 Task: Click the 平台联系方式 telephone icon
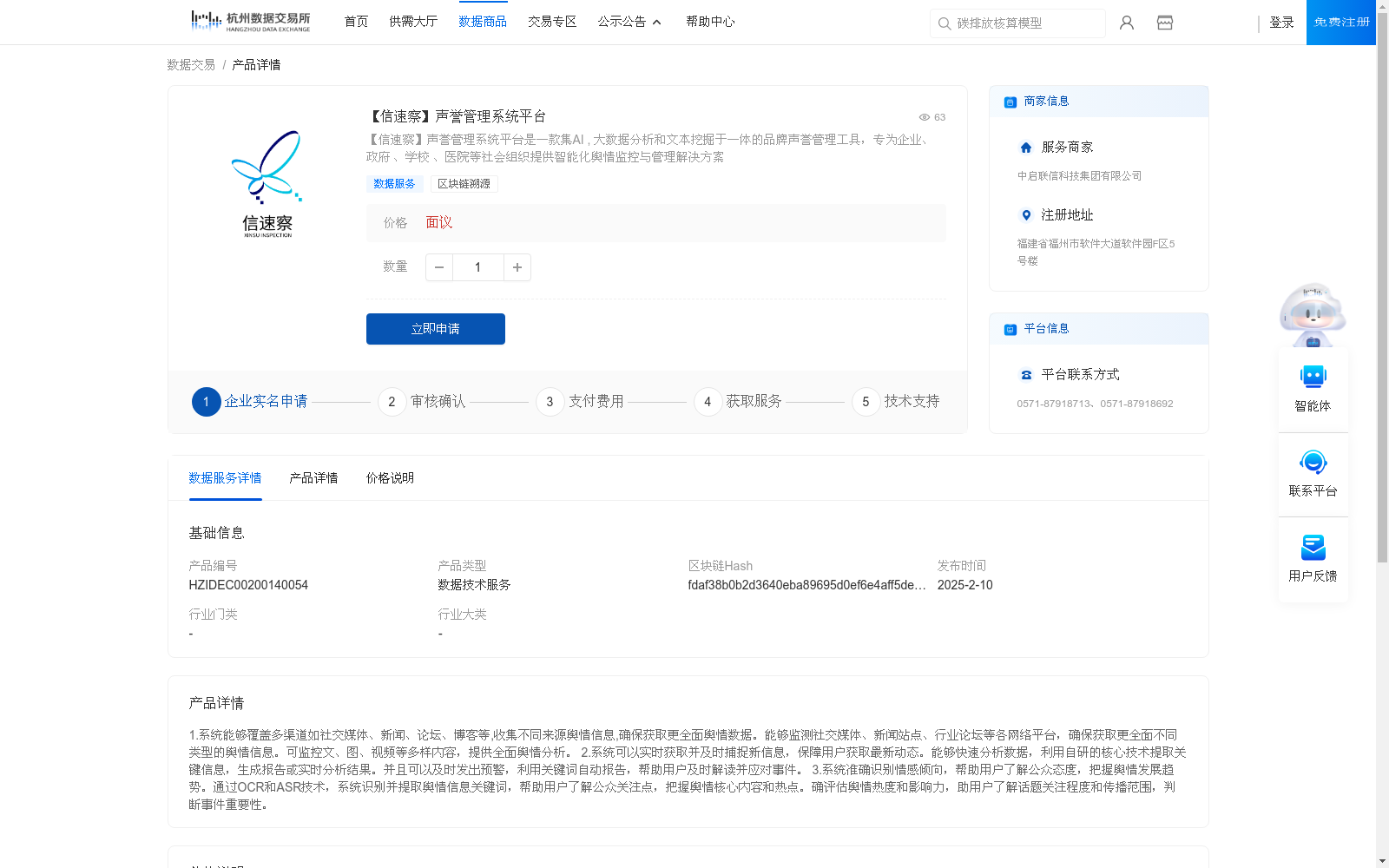coord(1026,375)
